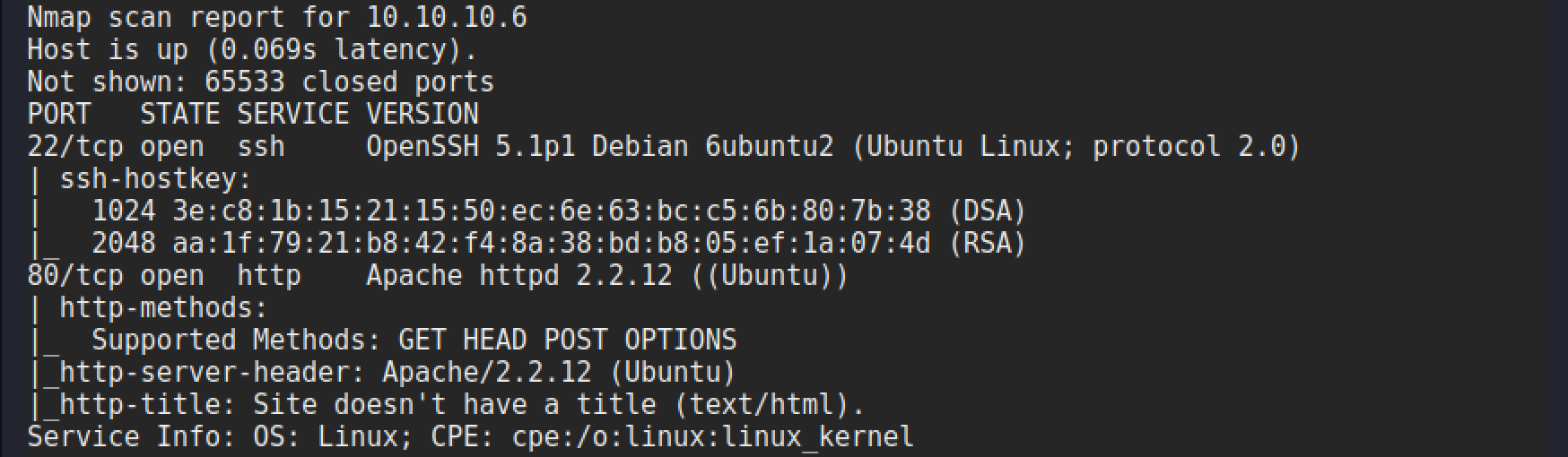Click the IP address 10.10.10.6

click(447, 17)
